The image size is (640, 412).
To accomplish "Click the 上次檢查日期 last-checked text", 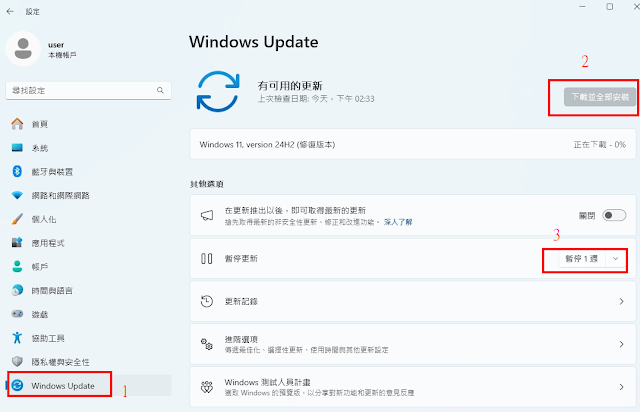I will point(316,99).
